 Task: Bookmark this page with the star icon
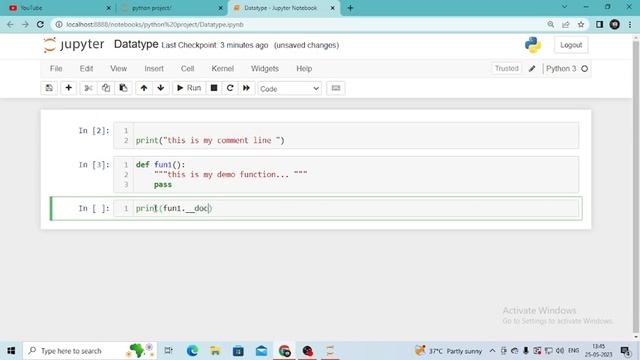pos(581,24)
